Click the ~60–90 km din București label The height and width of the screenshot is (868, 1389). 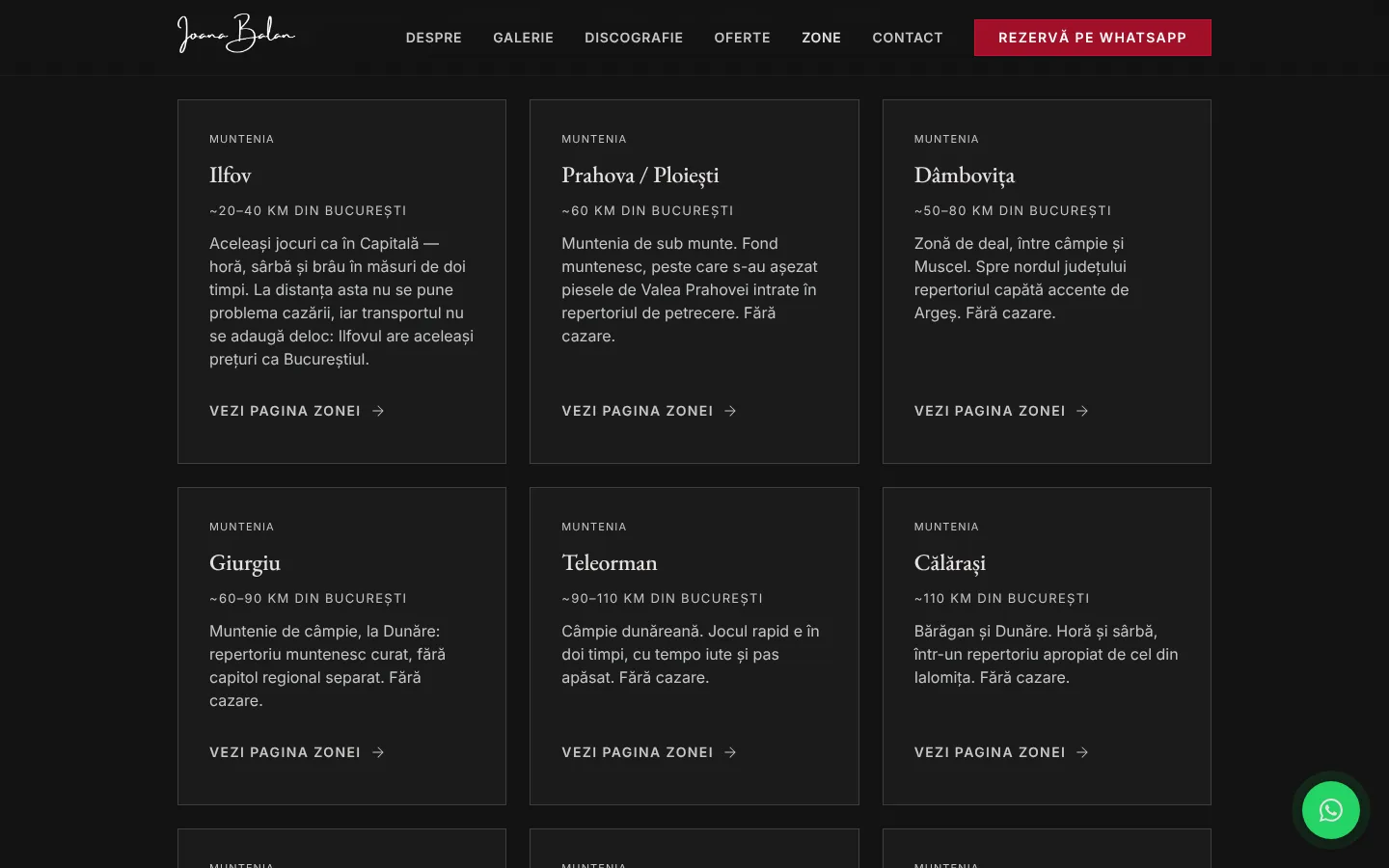(x=308, y=598)
